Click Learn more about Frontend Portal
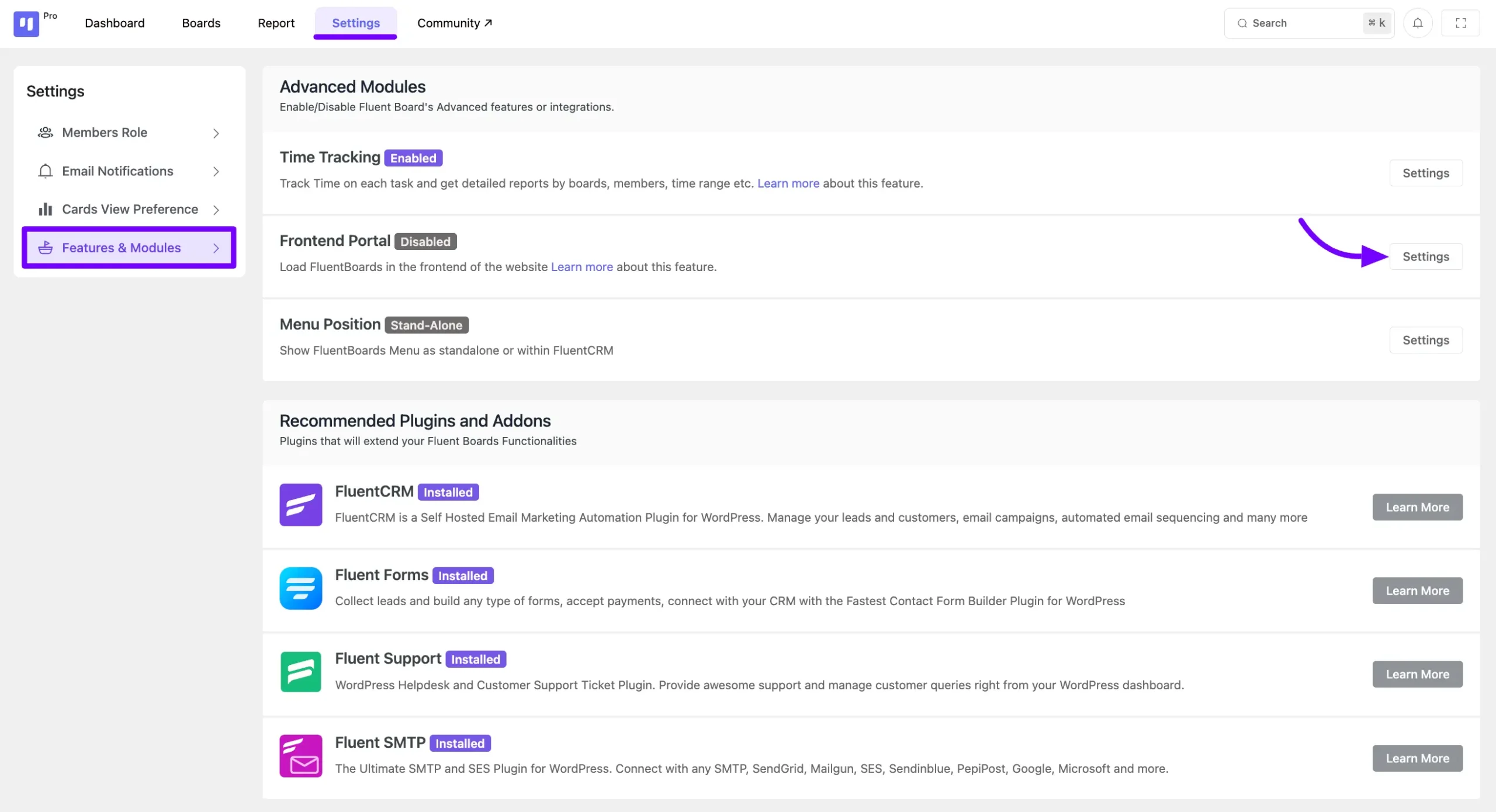 click(582, 267)
